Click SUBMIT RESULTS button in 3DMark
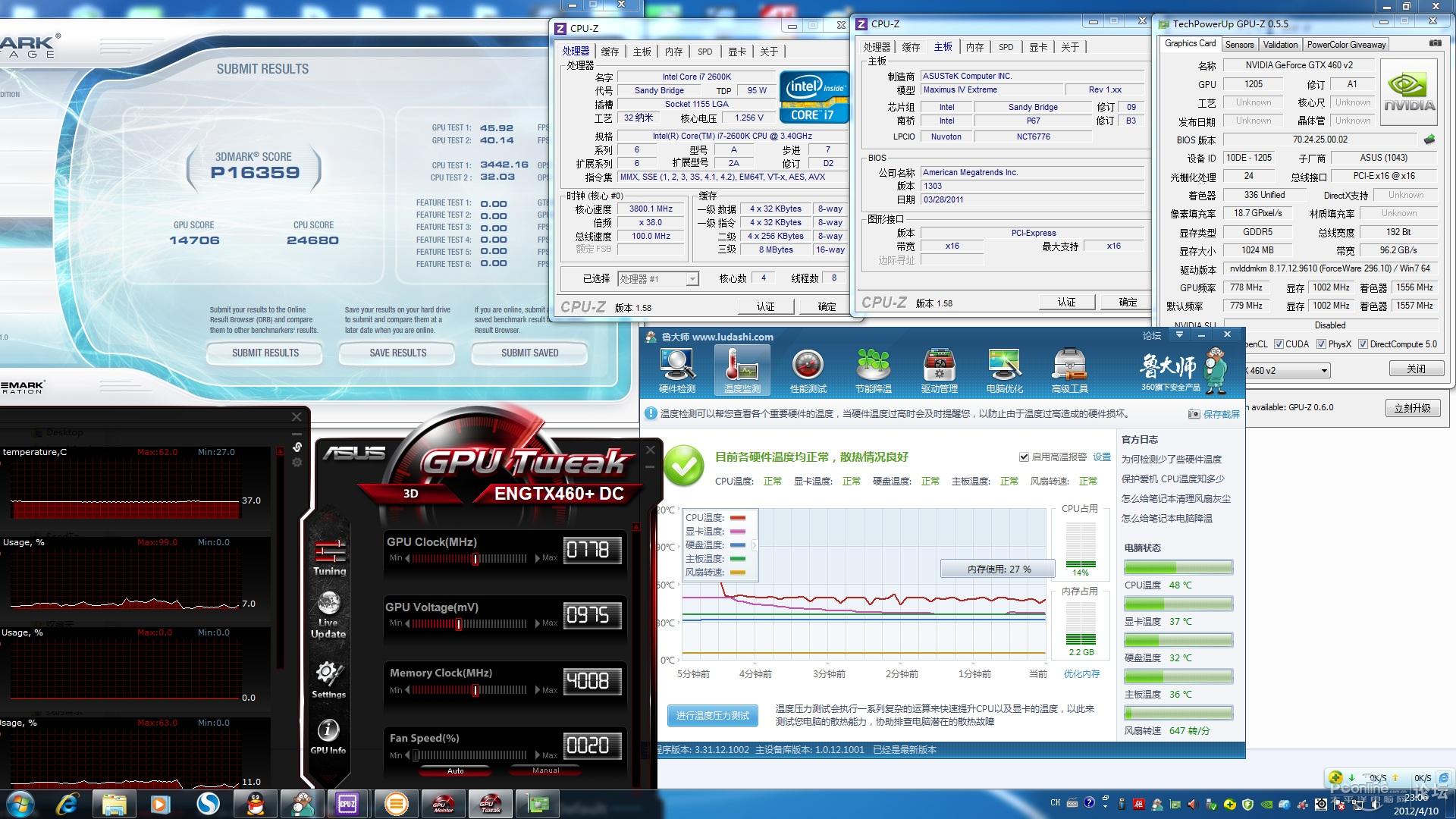 point(265,353)
